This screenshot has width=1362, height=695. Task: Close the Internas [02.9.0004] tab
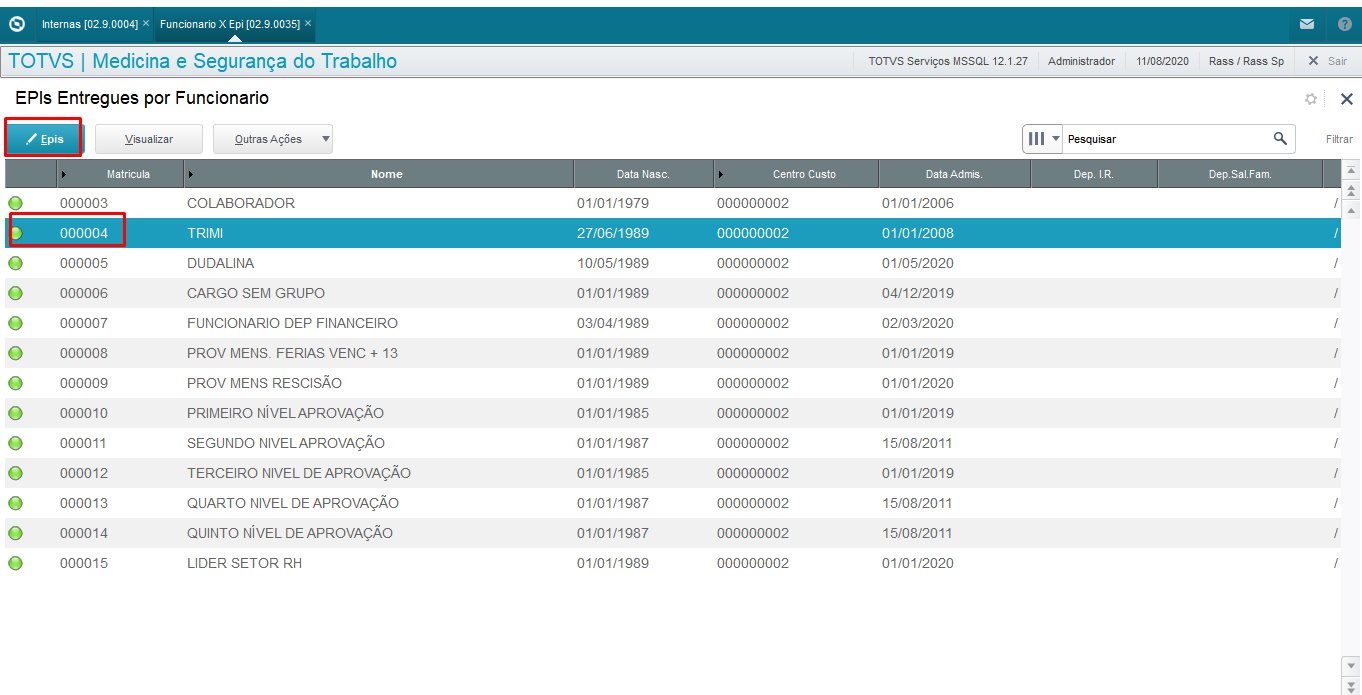point(145,23)
